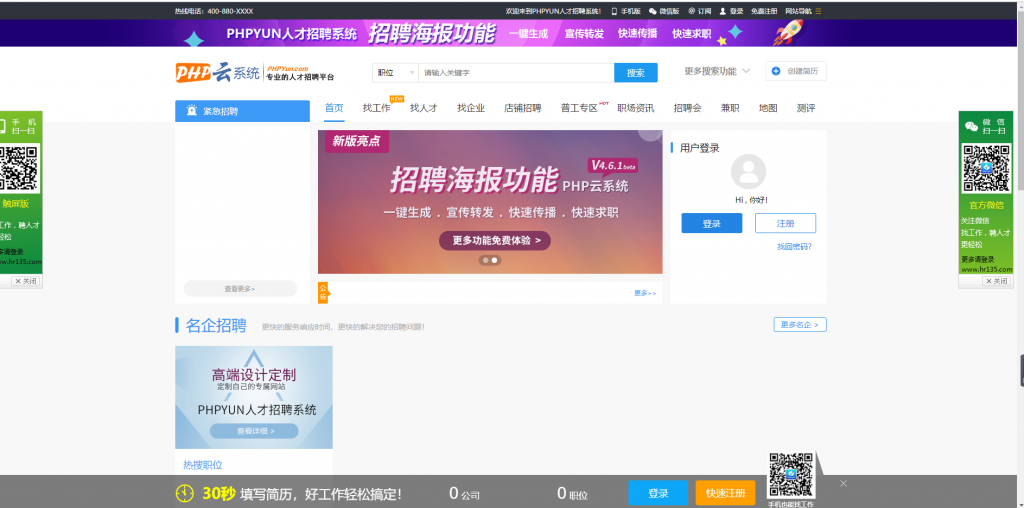This screenshot has height=508, width=1024.
Task: Close the bottom promotion bar
Action: 843,483
